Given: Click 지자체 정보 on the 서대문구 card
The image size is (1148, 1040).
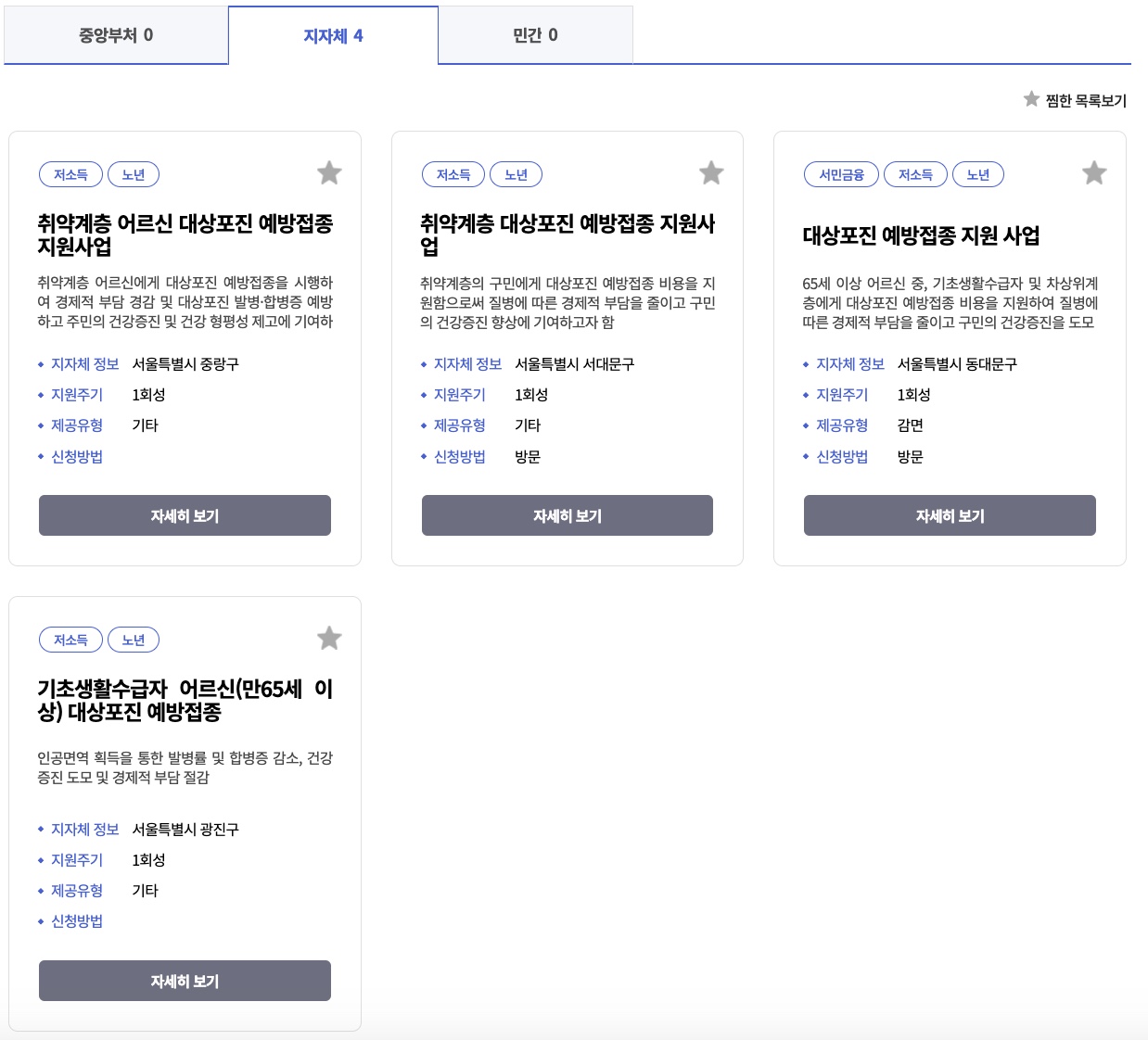Looking at the screenshot, I should 468,363.
